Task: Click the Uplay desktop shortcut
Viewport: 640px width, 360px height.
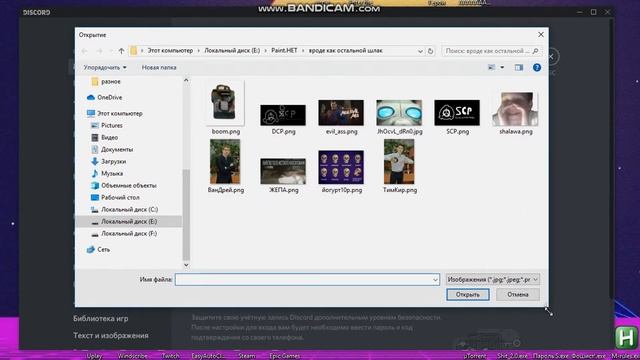Action: [94, 356]
